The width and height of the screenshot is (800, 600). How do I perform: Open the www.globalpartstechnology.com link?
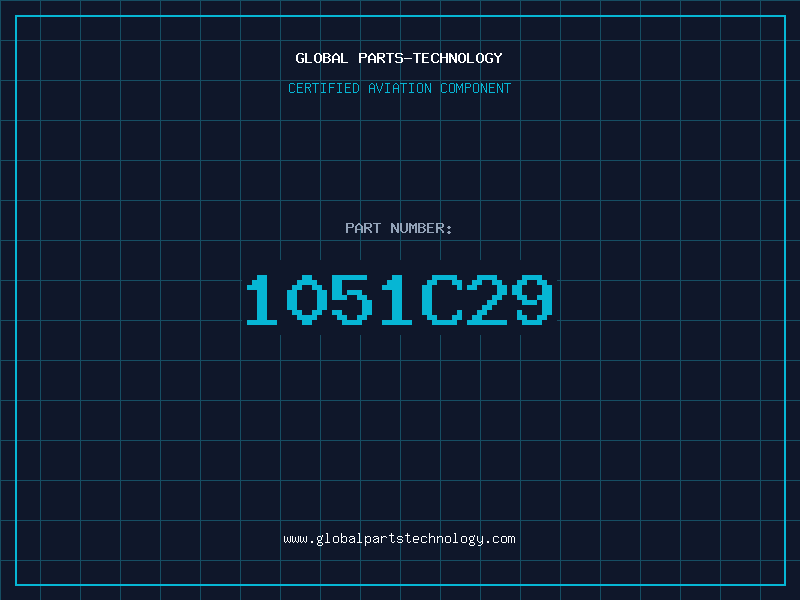pyautogui.click(x=399, y=539)
